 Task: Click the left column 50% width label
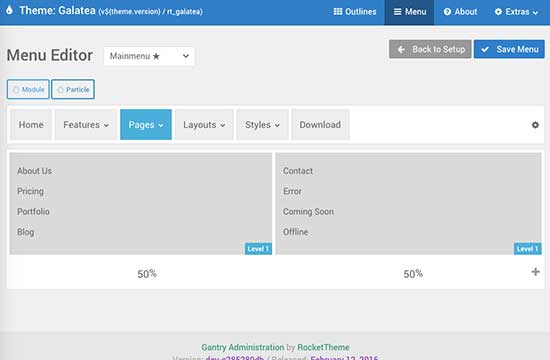(147, 274)
